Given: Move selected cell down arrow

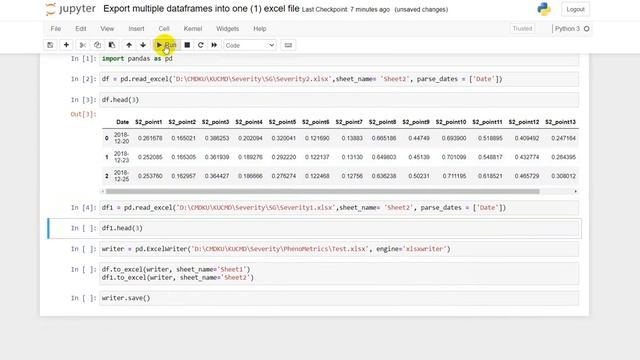Looking at the screenshot, I should pyautogui.click(x=143, y=45).
